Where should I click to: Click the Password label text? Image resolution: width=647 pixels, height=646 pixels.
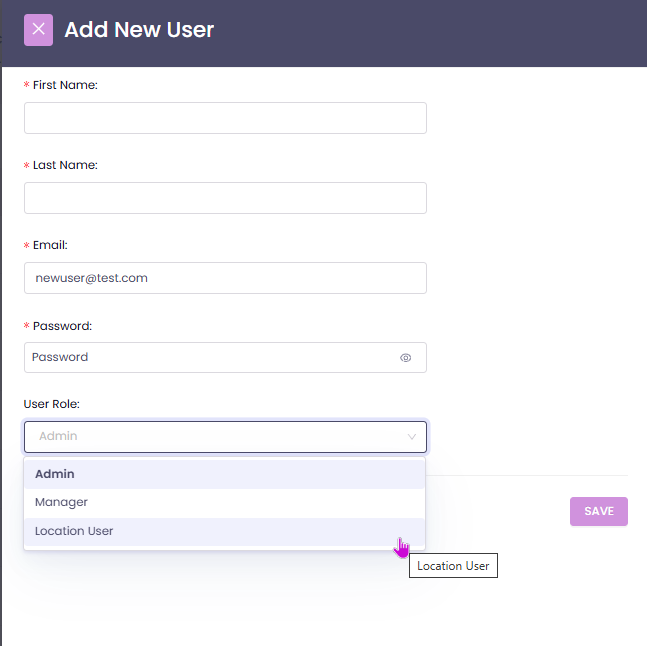click(62, 326)
